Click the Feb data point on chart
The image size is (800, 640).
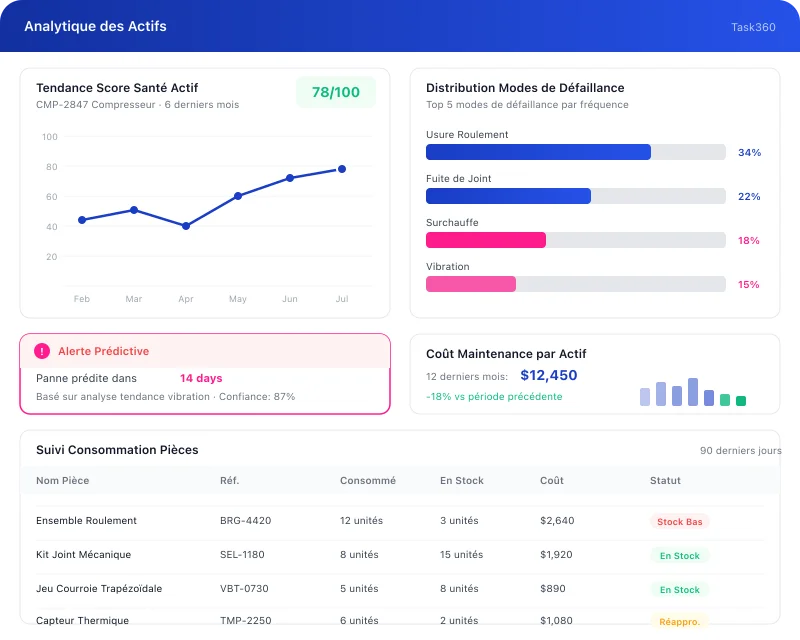82,220
